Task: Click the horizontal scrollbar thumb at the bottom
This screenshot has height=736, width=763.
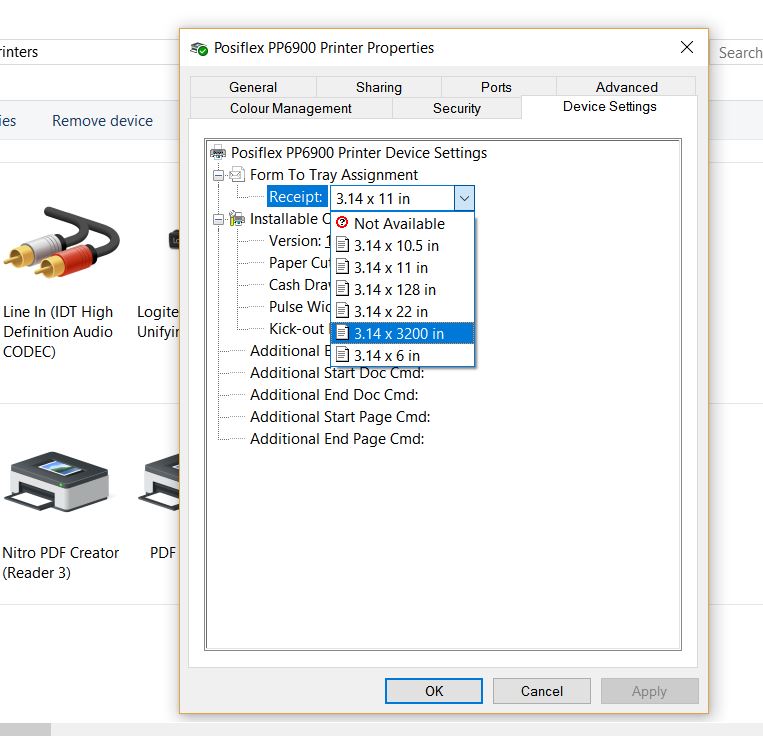Action: click(x=25, y=729)
